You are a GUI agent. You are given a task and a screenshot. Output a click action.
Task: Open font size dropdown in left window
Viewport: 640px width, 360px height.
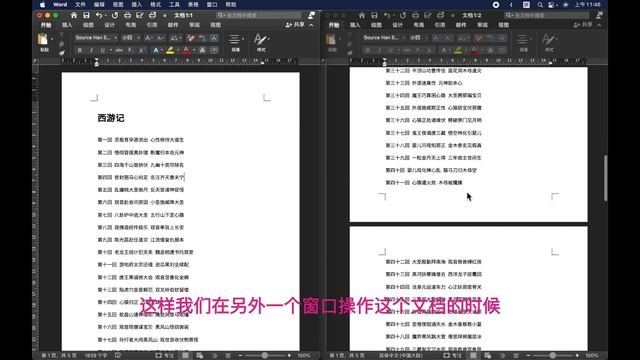tap(139, 38)
